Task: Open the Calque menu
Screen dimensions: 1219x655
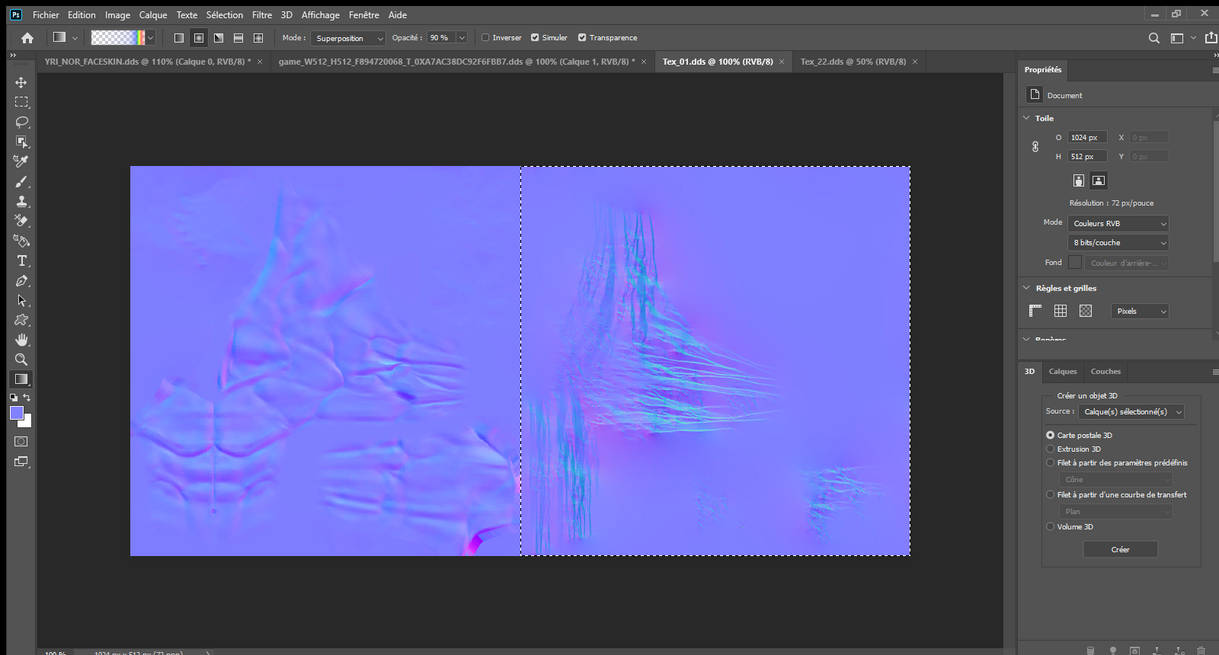Action: pos(153,15)
